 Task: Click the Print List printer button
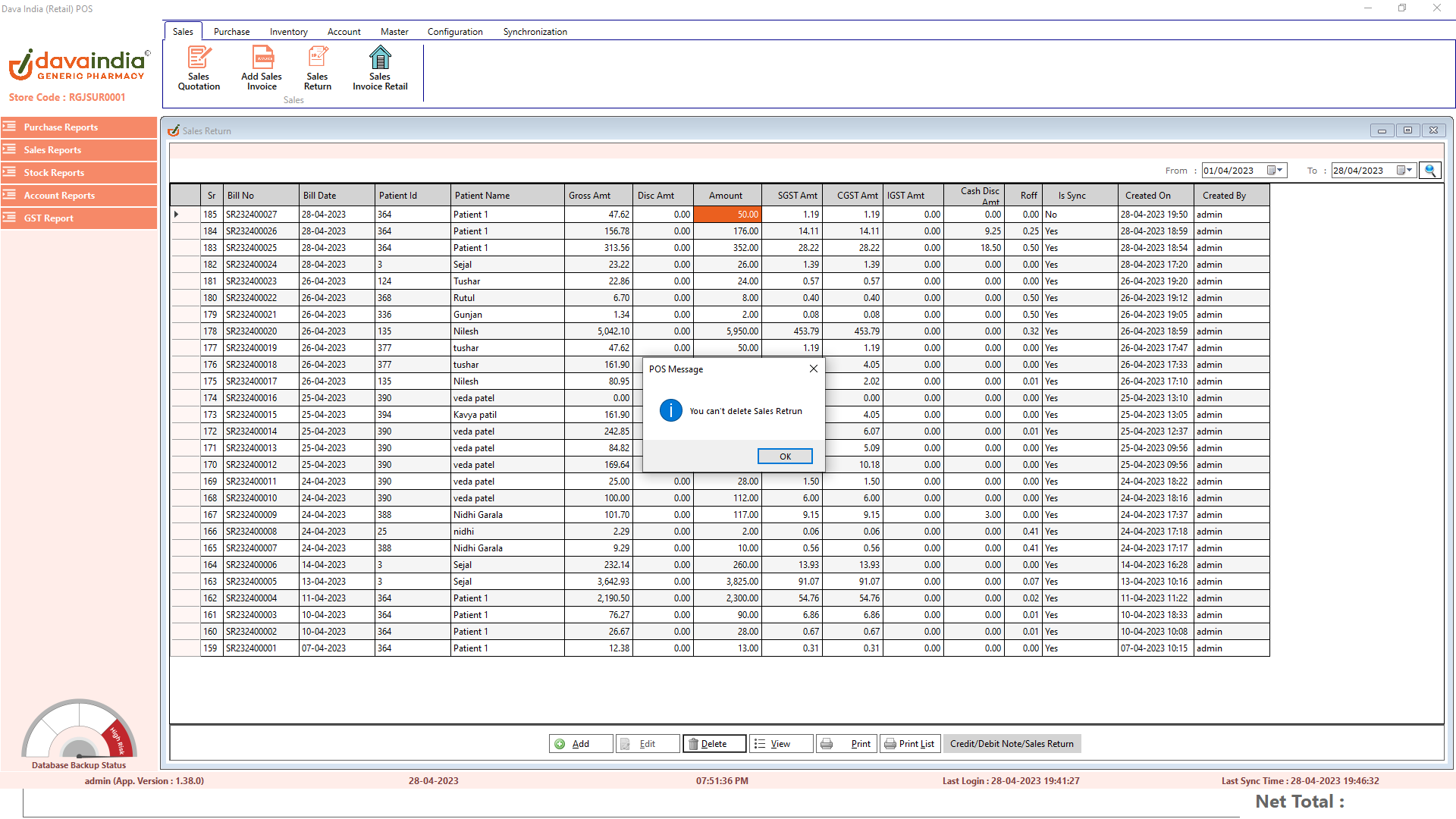(909, 744)
